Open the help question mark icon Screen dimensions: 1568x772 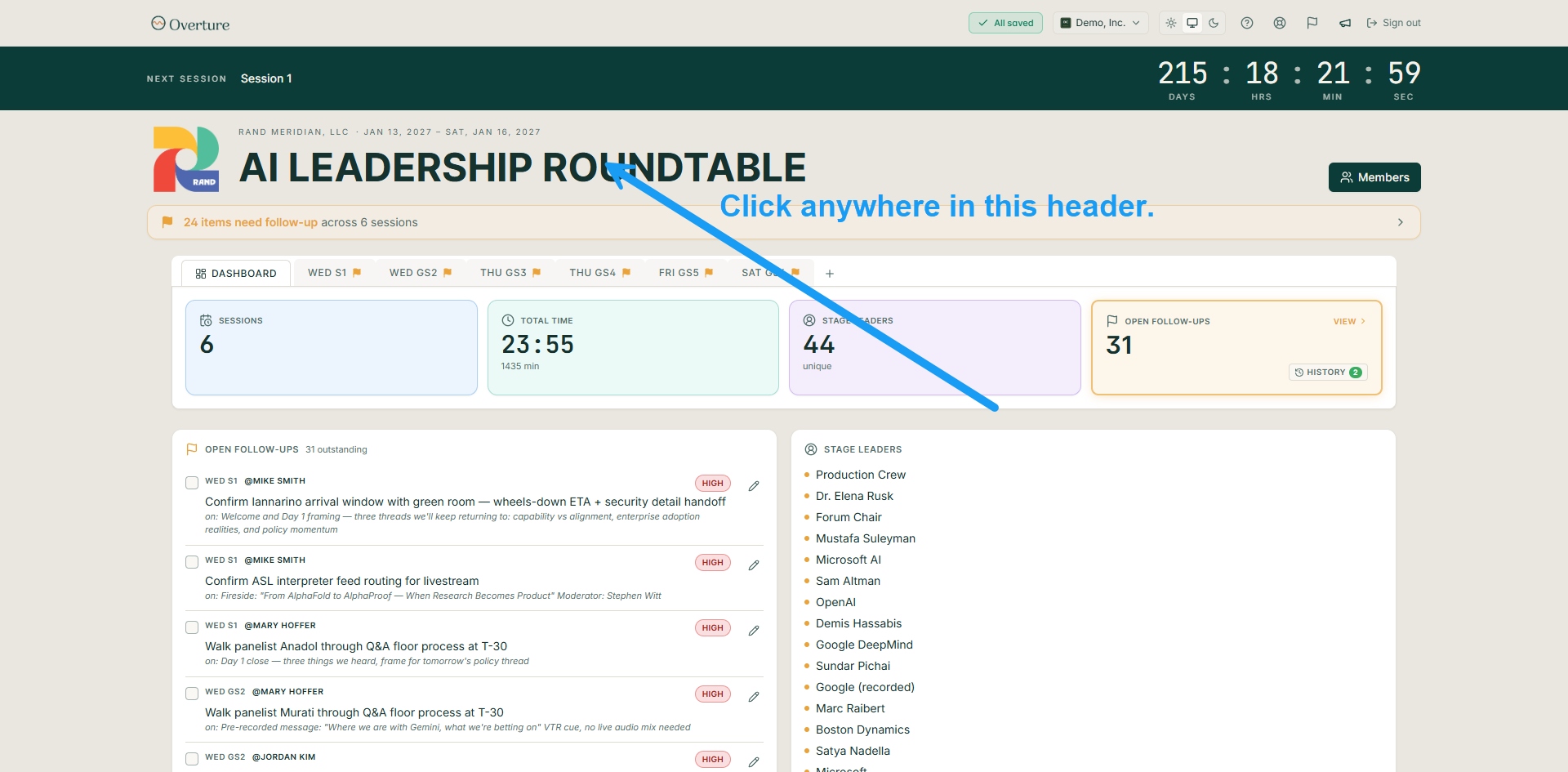click(x=1247, y=23)
